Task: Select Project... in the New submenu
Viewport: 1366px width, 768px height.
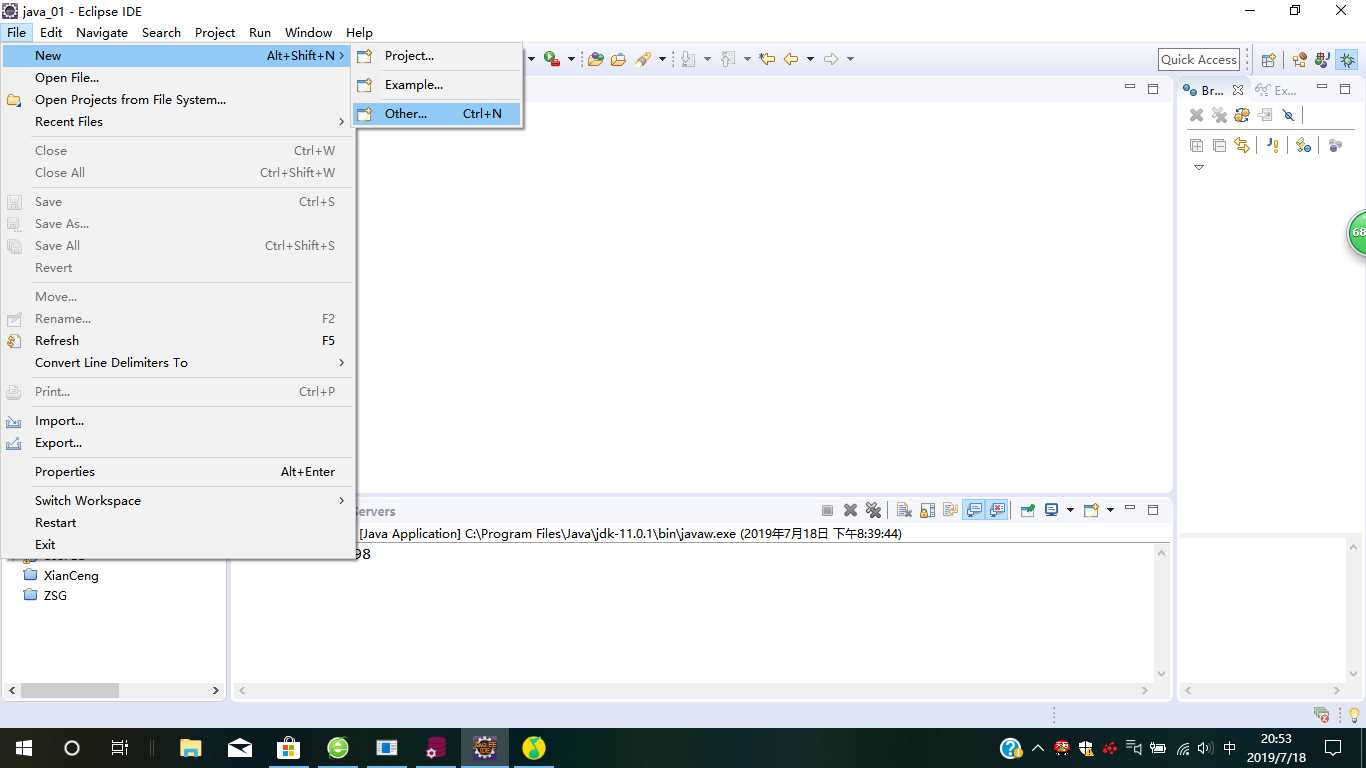Action: 437,56
